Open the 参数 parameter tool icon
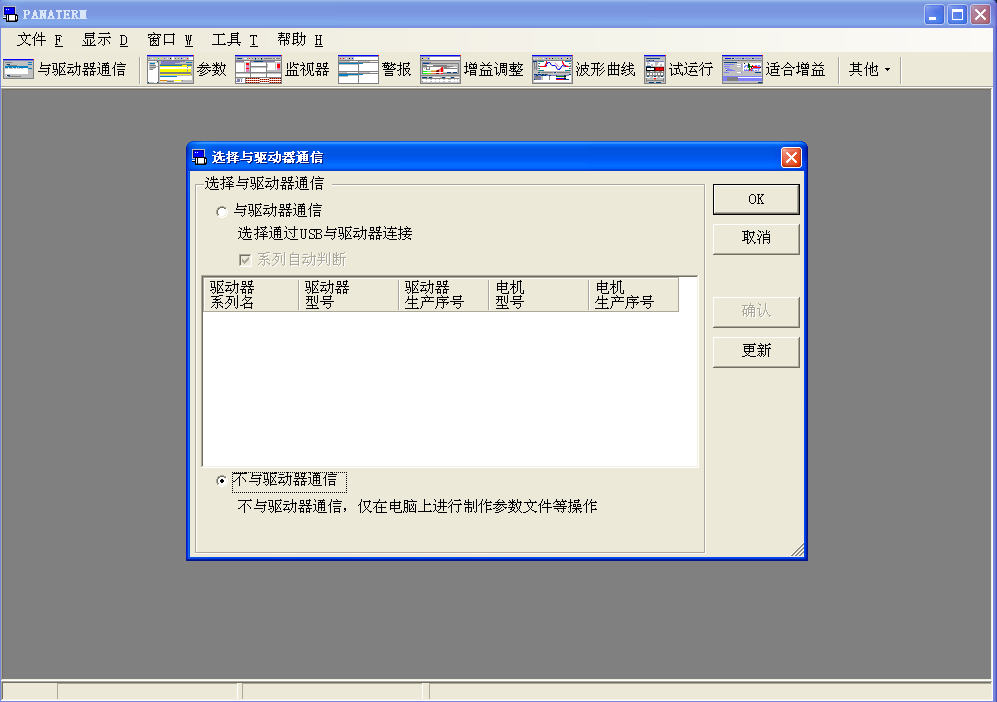This screenshot has height=702, width=997. coord(169,70)
